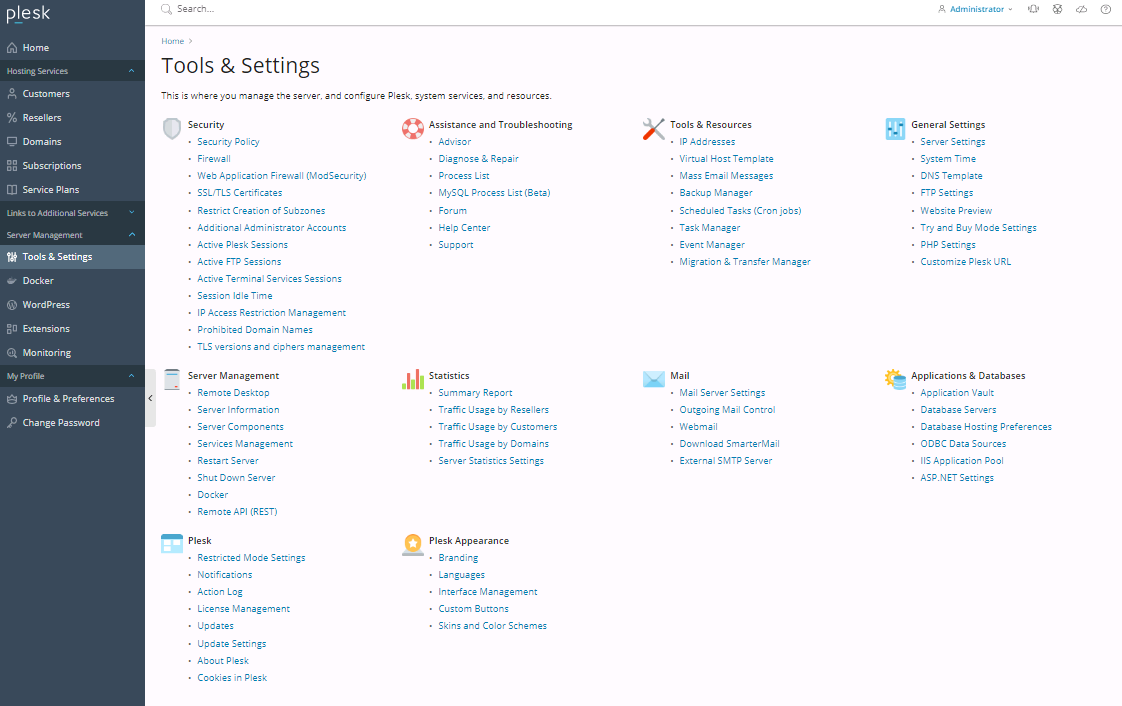Open Database Servers link

(x=958, y=410)
